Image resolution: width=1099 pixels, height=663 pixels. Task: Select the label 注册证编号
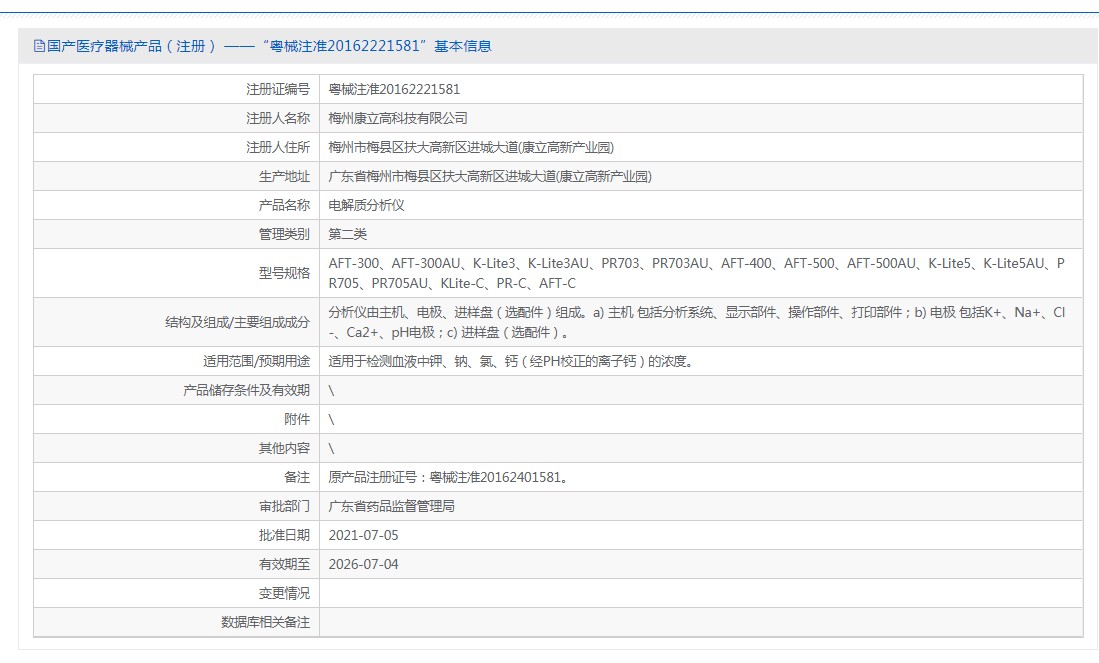[x=278, y=90]
